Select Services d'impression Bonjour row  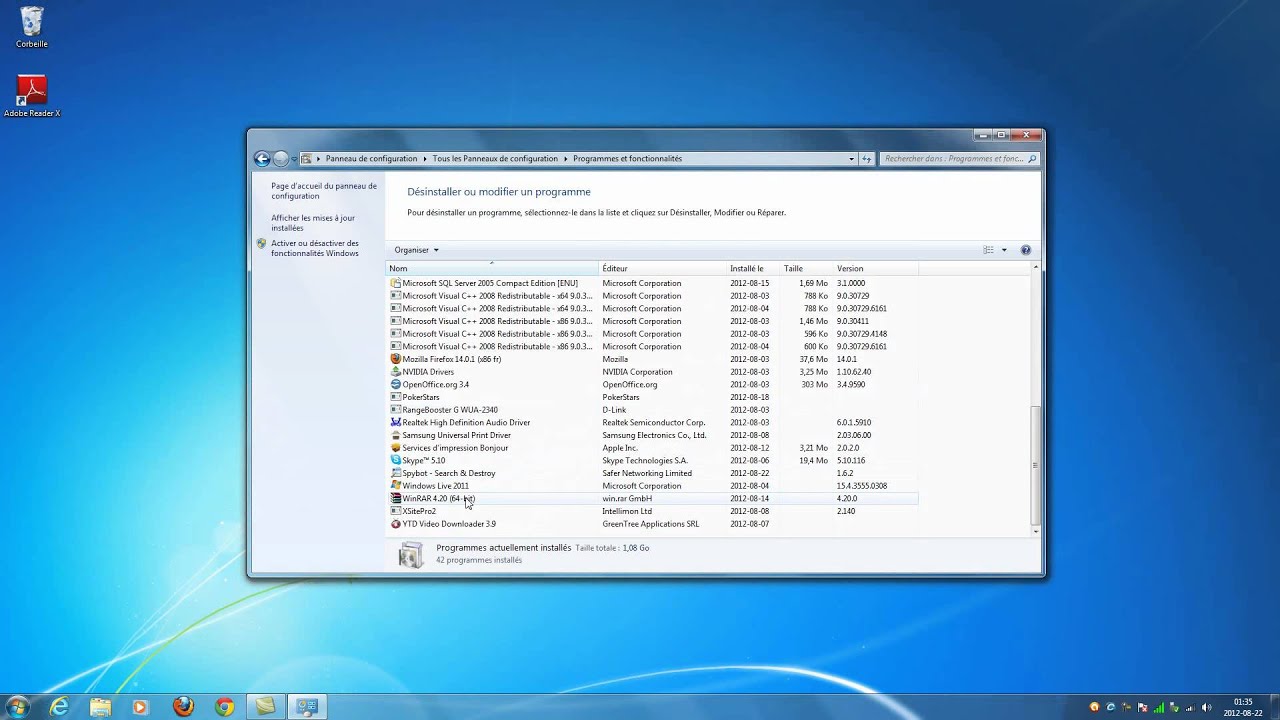pyautogui.click(x=652, y=448)
